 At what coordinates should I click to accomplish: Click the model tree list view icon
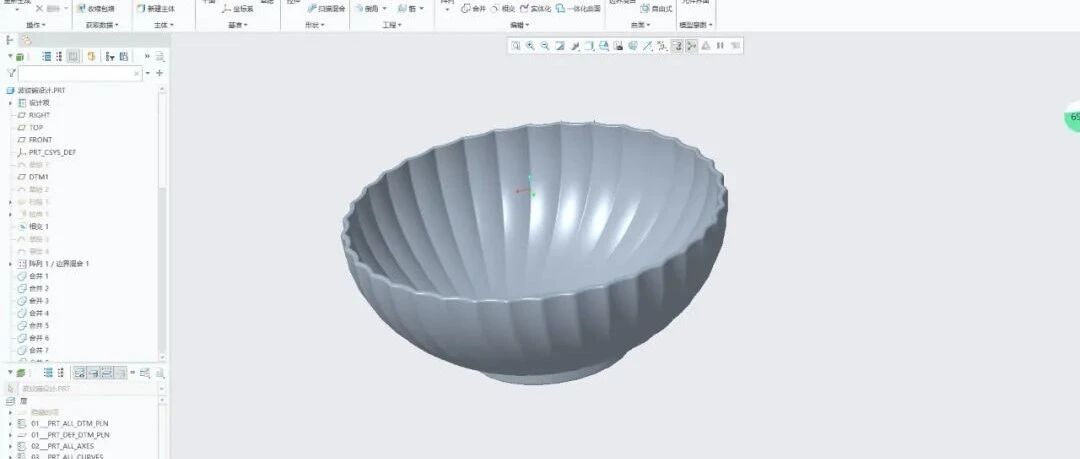pyautogui.click(x=47, y=57)
